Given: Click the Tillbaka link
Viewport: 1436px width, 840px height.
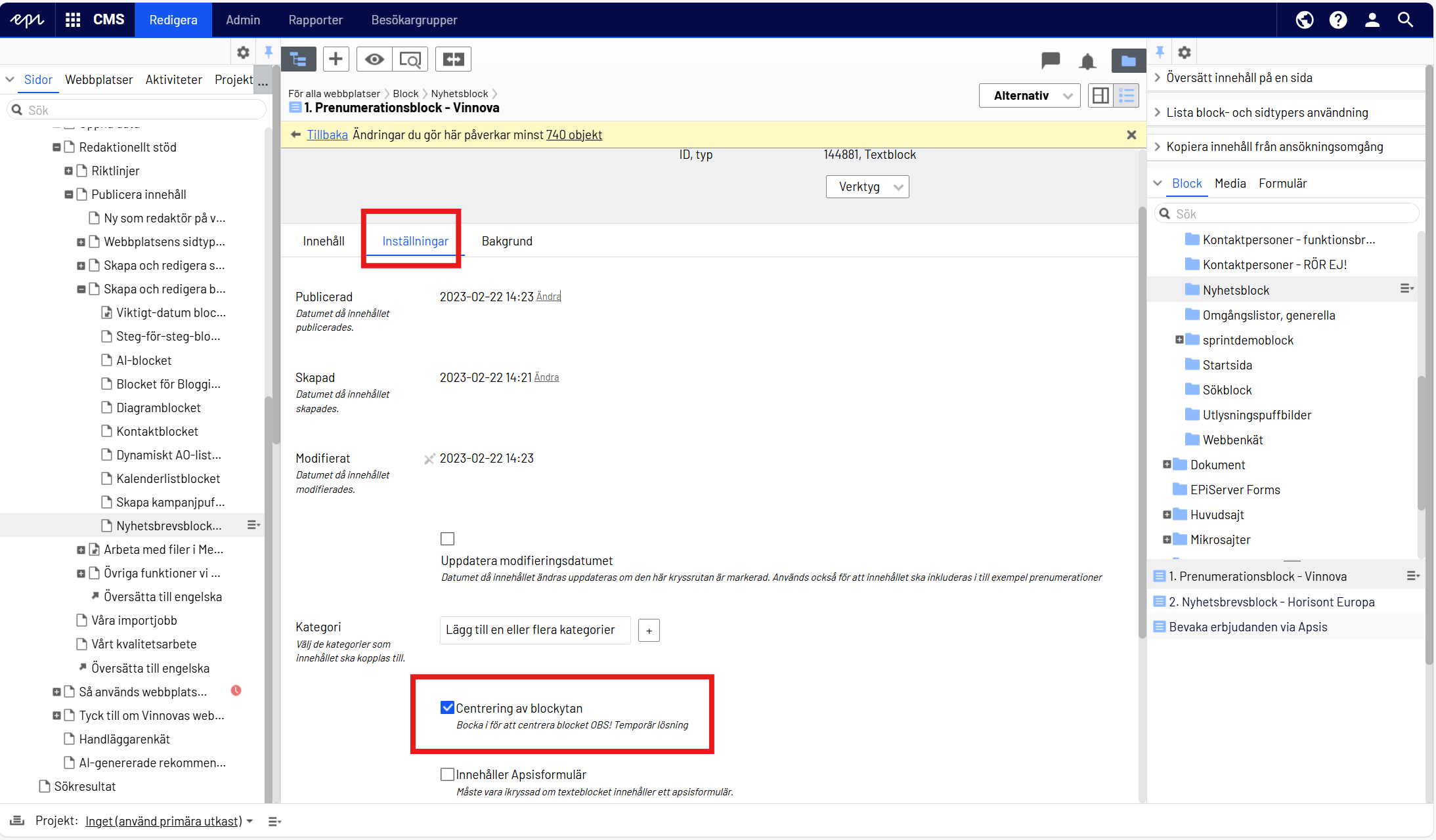Looking at the screenshot, I should [327, 135].
